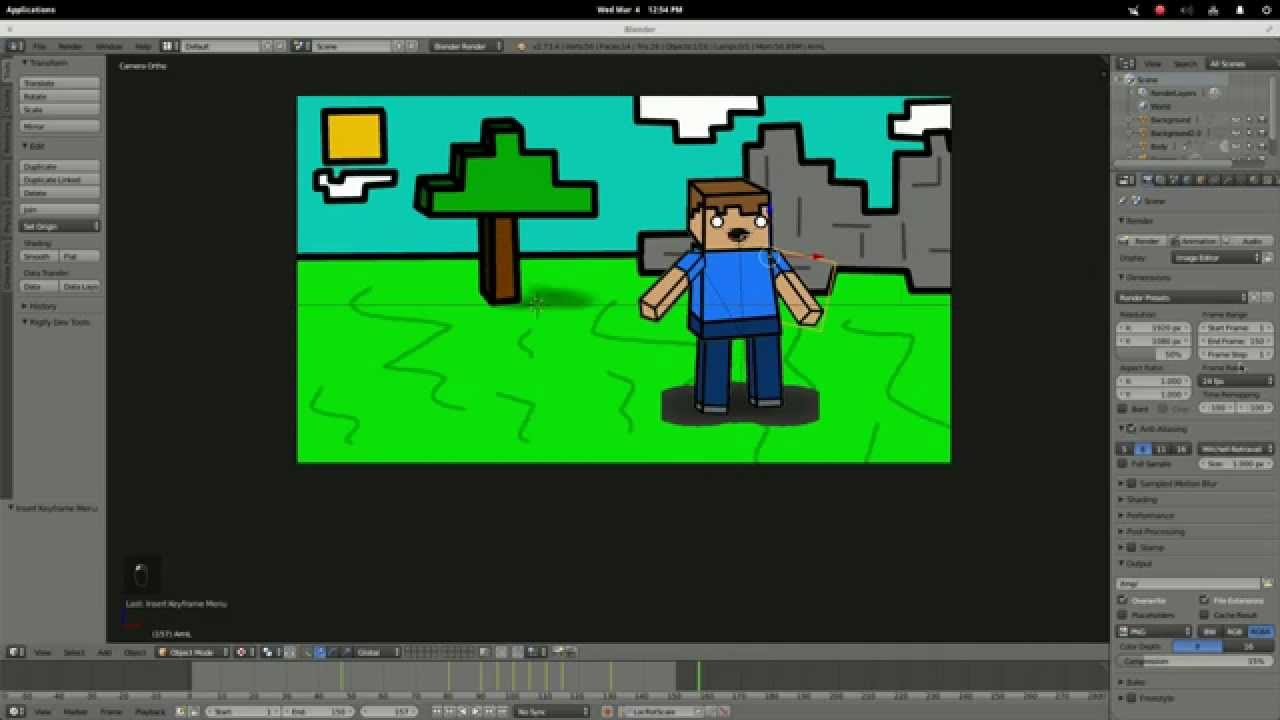1280x720 pixels.
Task: Open the File menu
Action: point(40,46)
